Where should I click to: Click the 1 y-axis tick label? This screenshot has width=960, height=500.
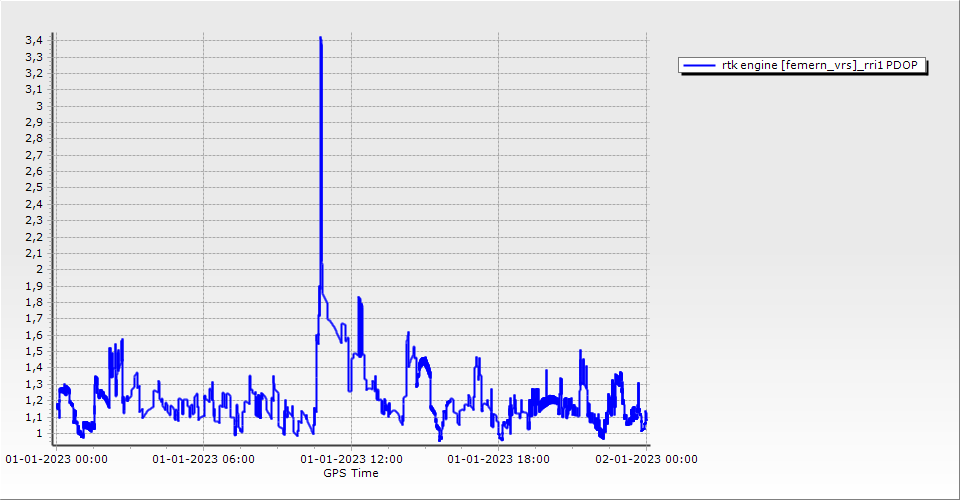point(38,433)
